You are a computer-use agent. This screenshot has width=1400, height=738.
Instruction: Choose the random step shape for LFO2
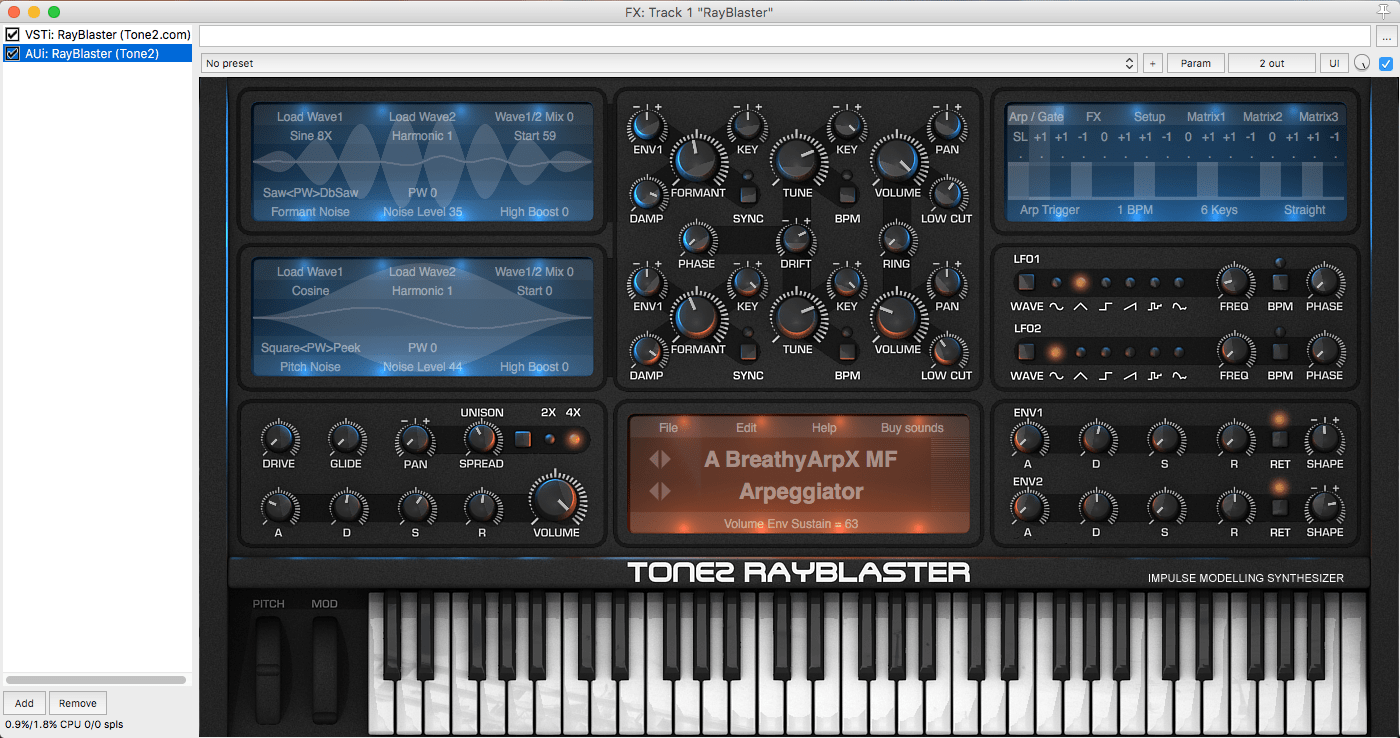point(1155,352)
